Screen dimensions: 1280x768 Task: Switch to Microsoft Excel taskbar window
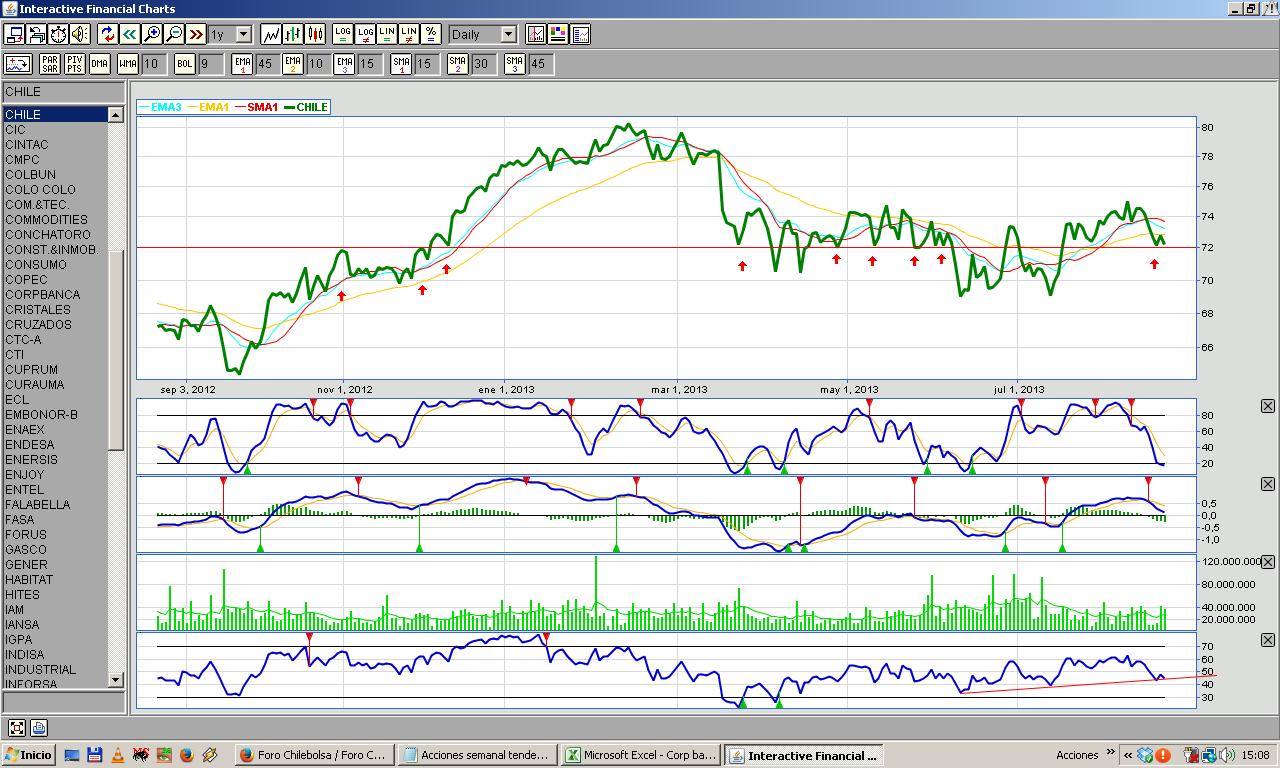click(641, 755)
